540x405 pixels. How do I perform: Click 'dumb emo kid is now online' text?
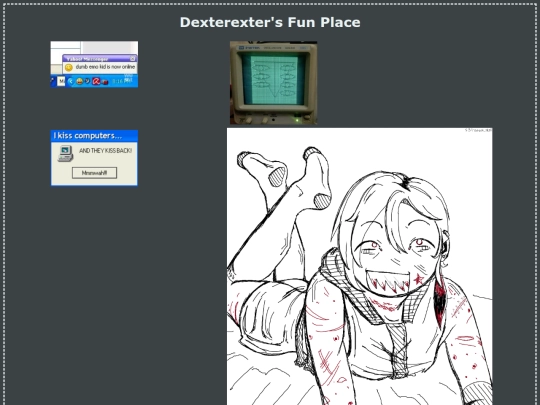click(x=105, y=67)
